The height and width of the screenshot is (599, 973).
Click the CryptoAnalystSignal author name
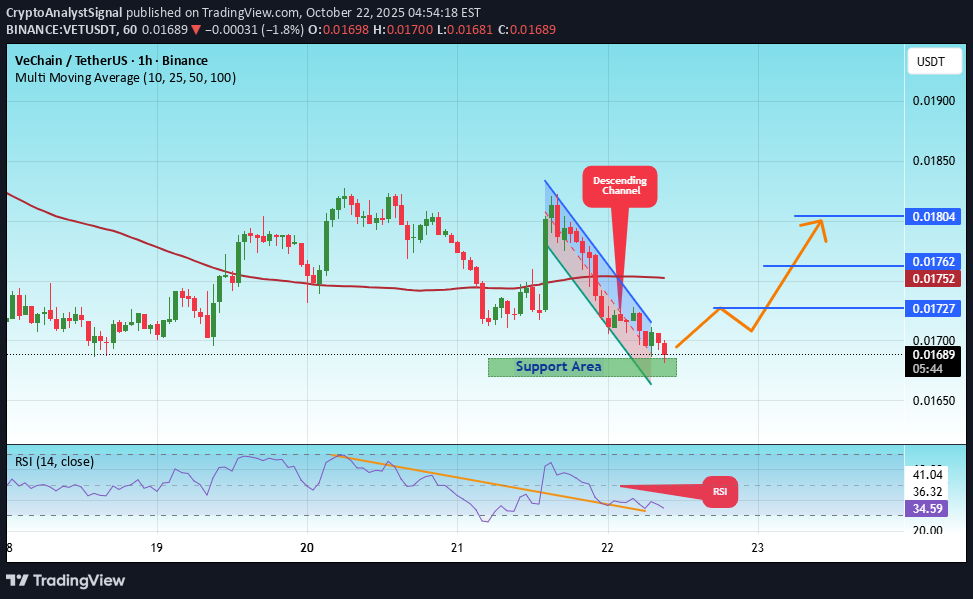(x=67, y=13)
